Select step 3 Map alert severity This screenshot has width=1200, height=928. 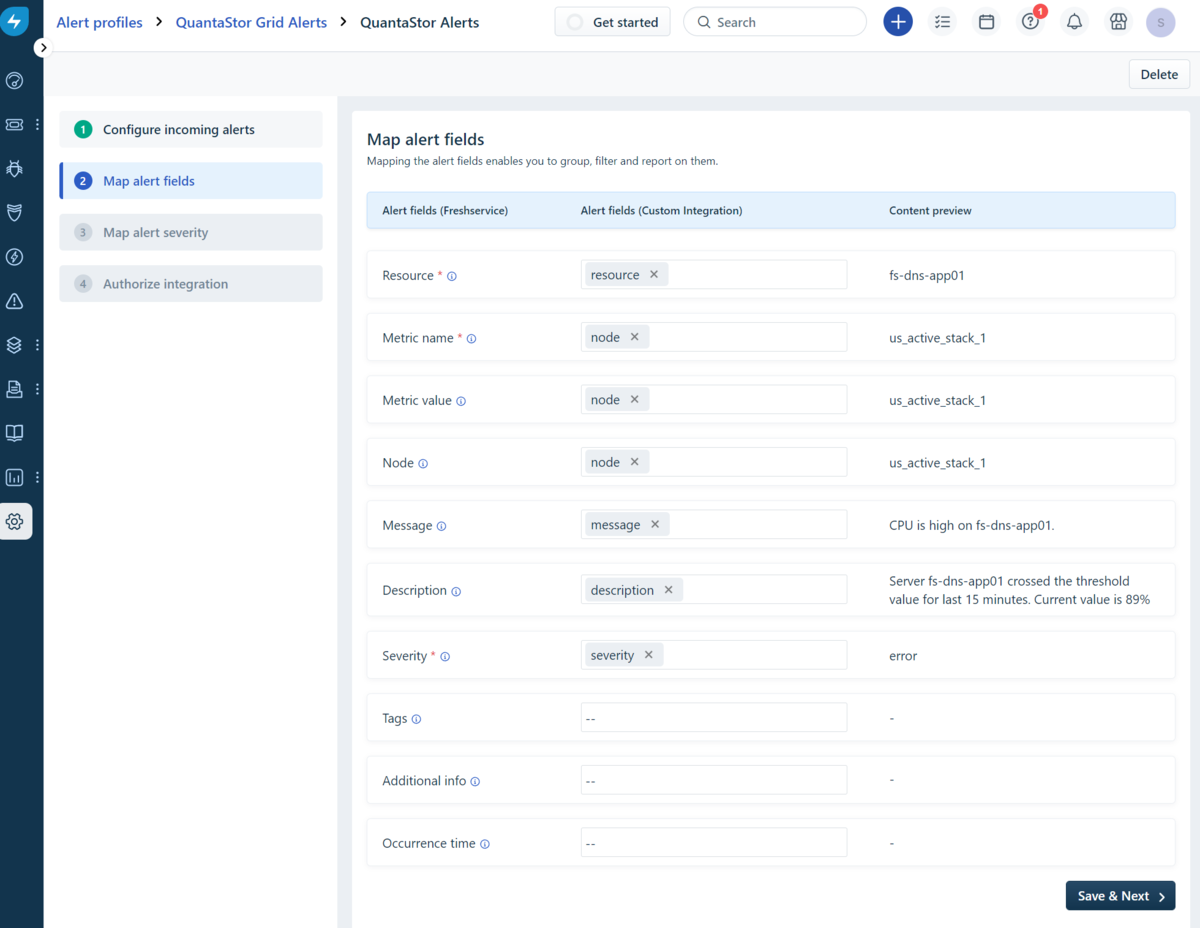coord(191,232)
